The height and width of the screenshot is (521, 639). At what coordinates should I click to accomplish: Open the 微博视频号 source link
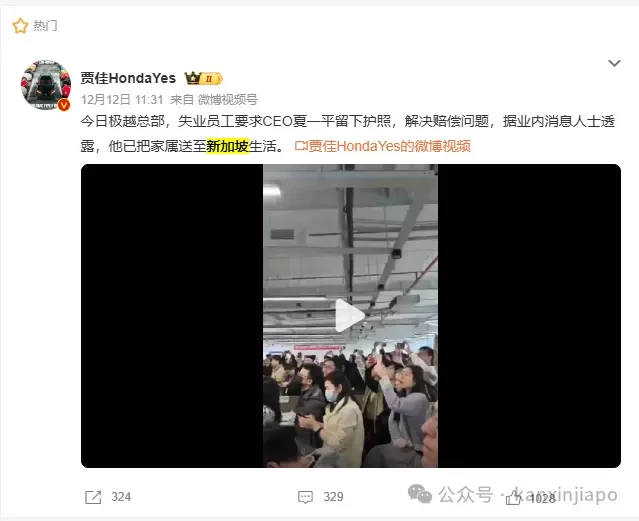(227, 99)
